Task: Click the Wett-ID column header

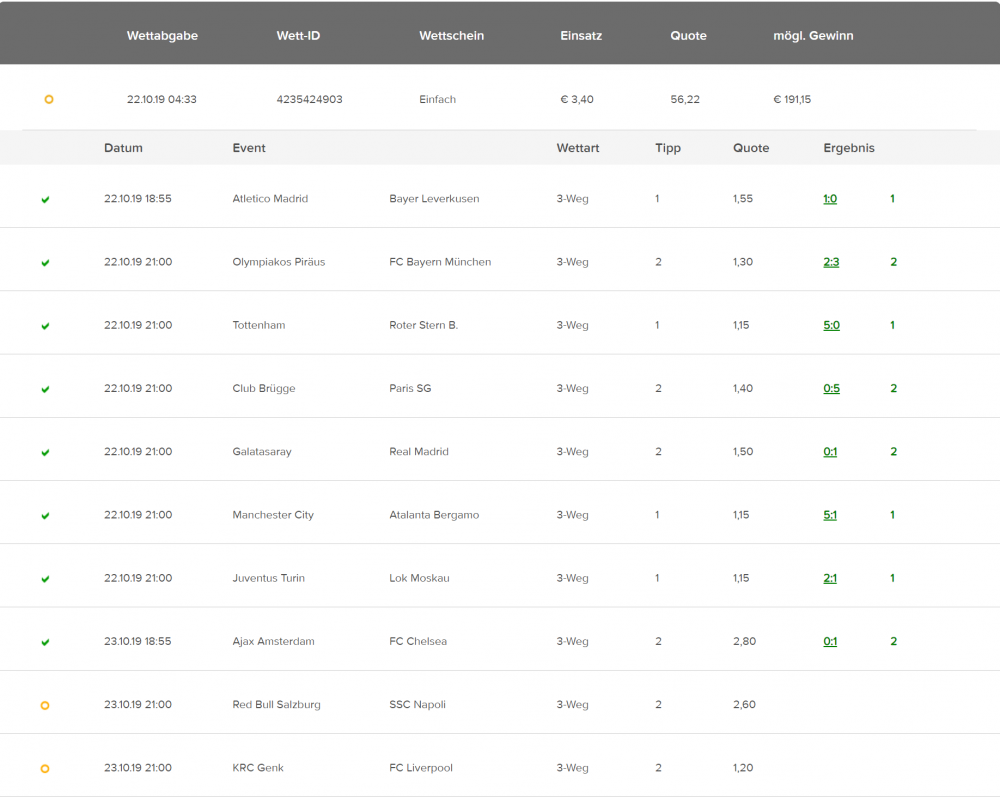Action: click(x=298, y=36)
